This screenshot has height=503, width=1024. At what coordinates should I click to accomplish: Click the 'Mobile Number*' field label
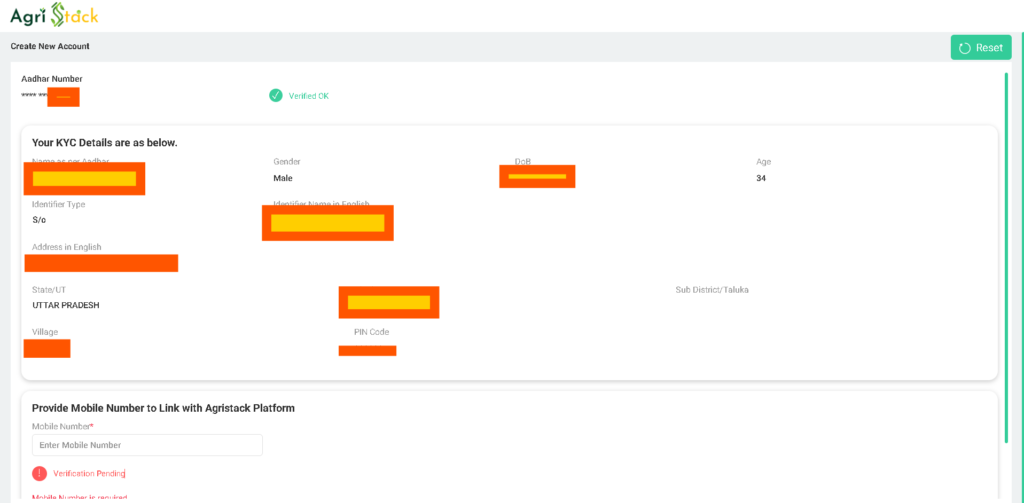63,426
